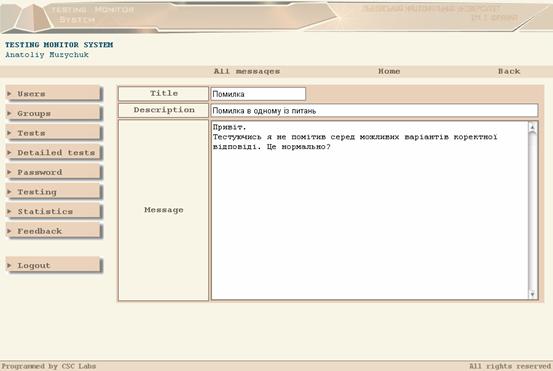Click the Description field label
Screen dimensions: 553x371
163,110
